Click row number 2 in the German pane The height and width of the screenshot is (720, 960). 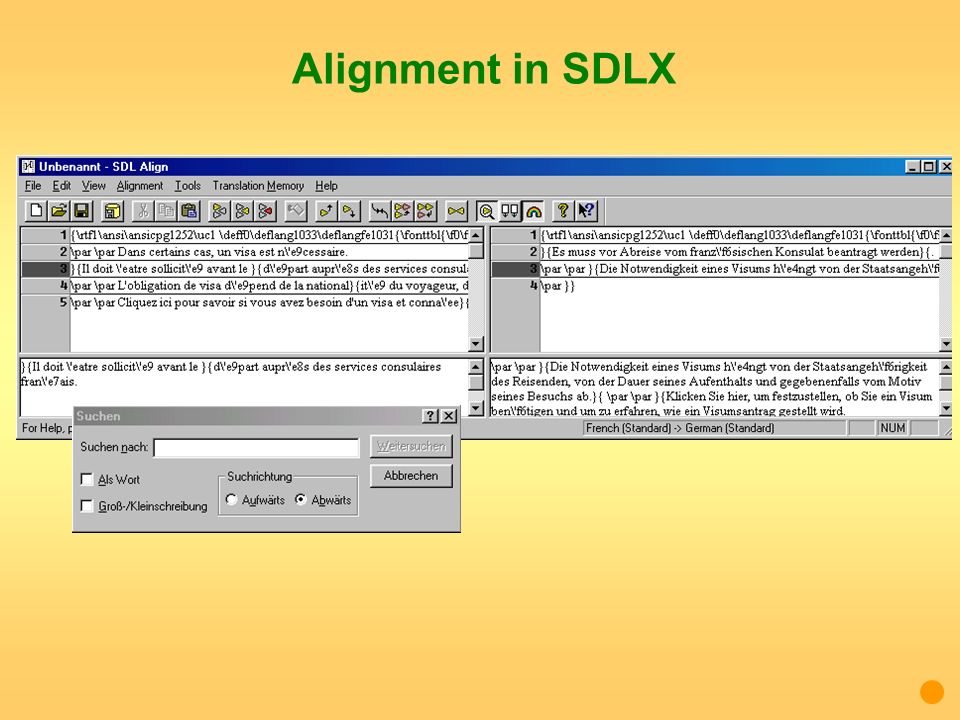tap(516, 252)
